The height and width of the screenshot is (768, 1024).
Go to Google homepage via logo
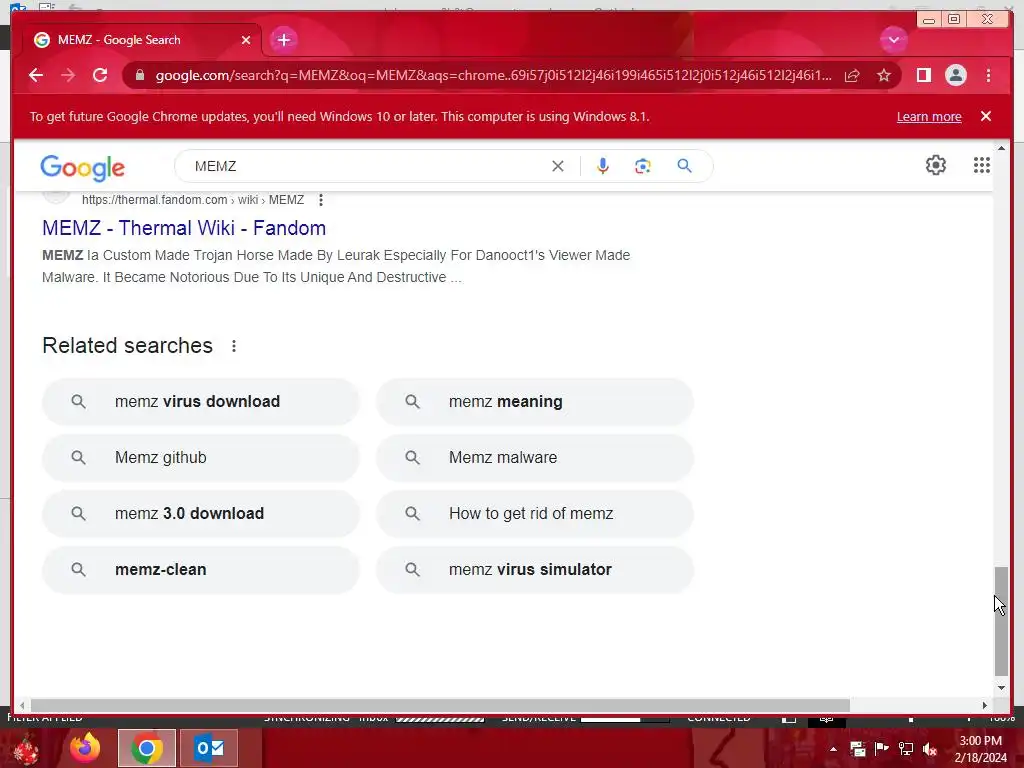82,168
